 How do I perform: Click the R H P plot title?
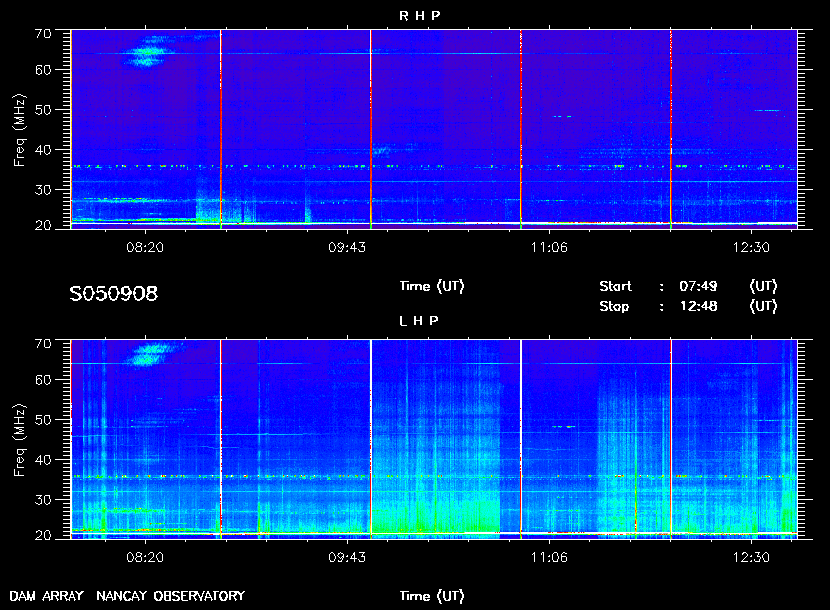click(419, 16)
